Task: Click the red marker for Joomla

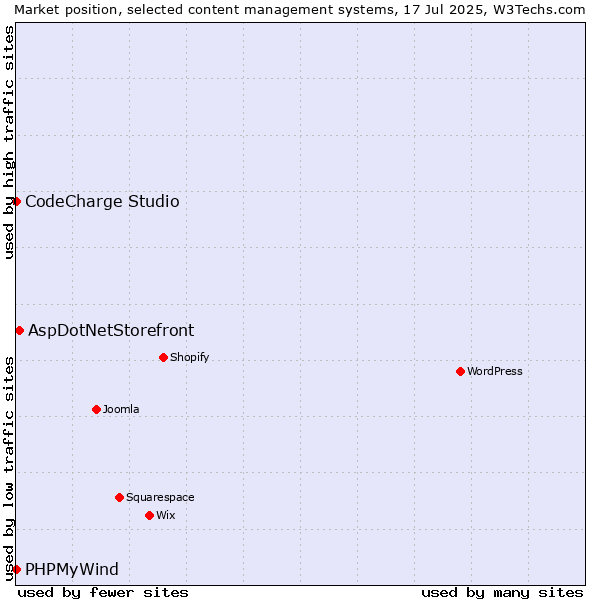Action: pos(96,409)
